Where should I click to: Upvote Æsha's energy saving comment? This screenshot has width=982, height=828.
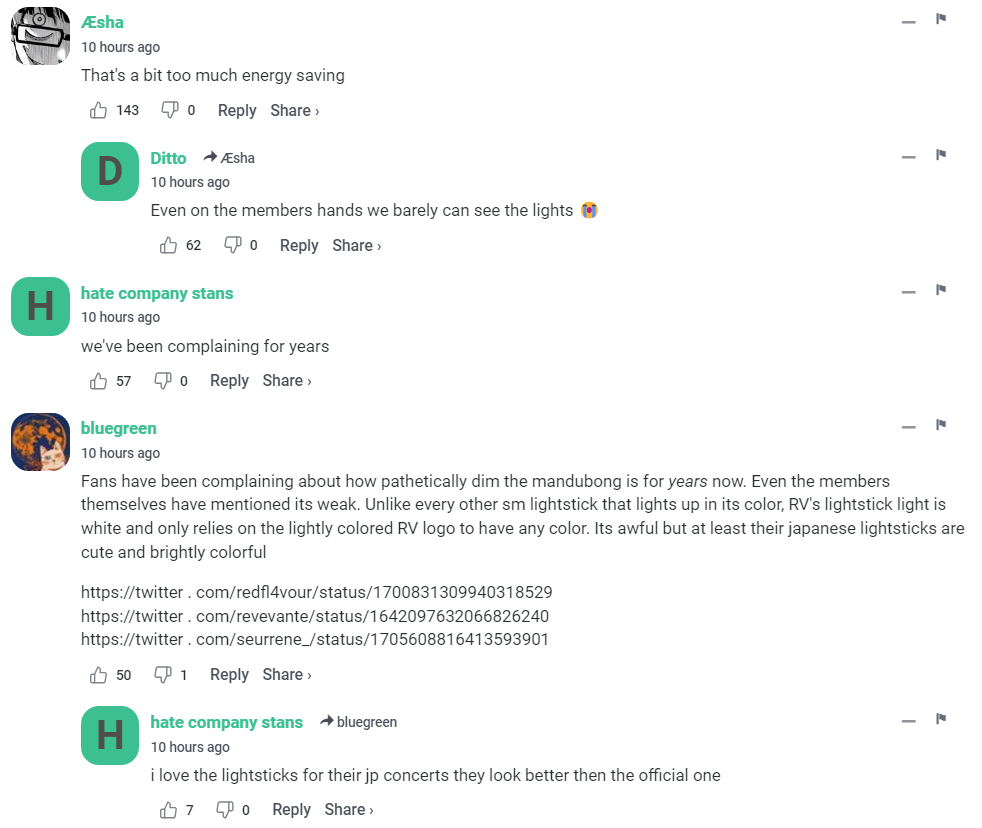[99, 110]
